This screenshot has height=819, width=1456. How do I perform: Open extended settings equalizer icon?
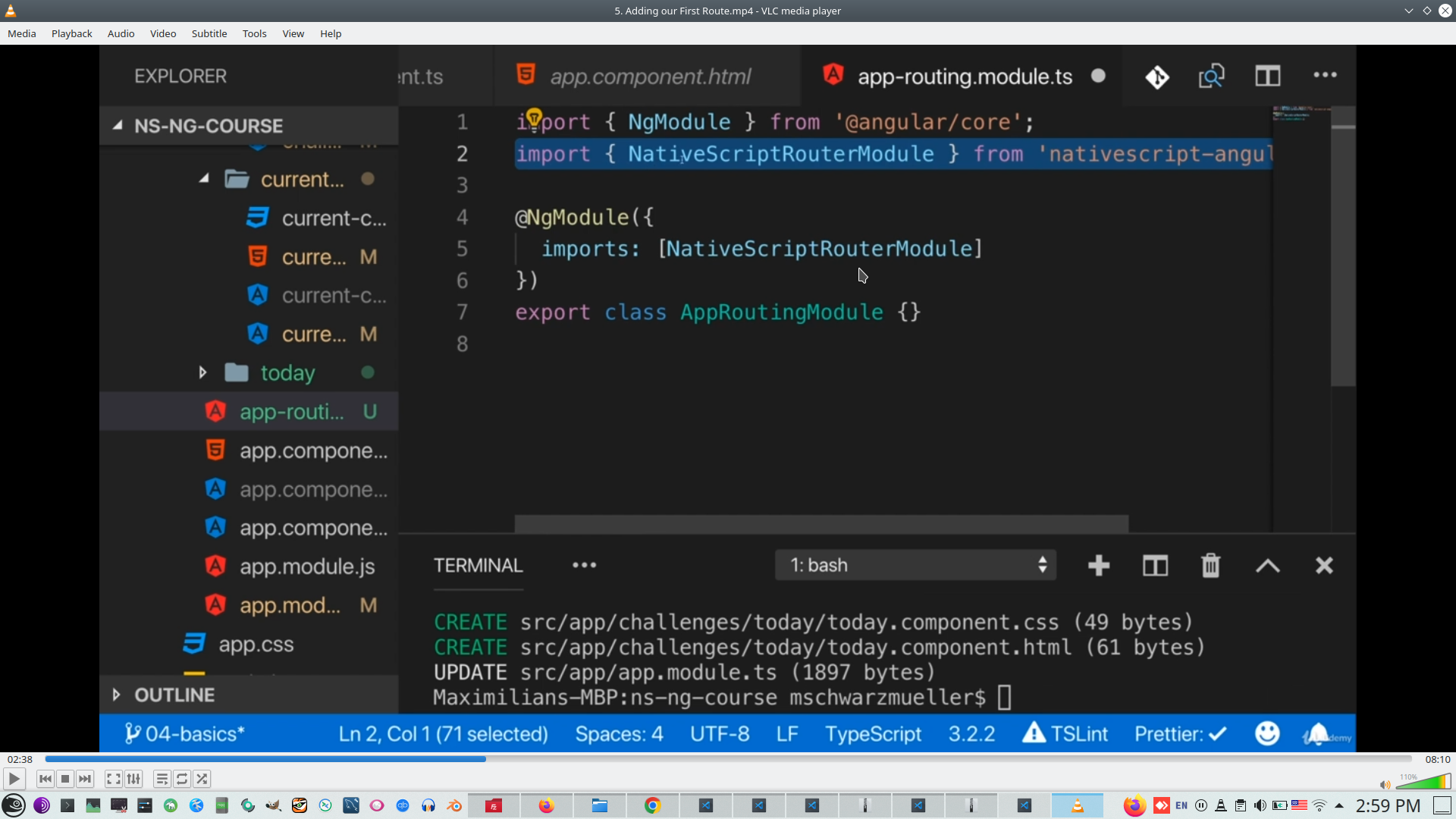[x=133, y=779]
